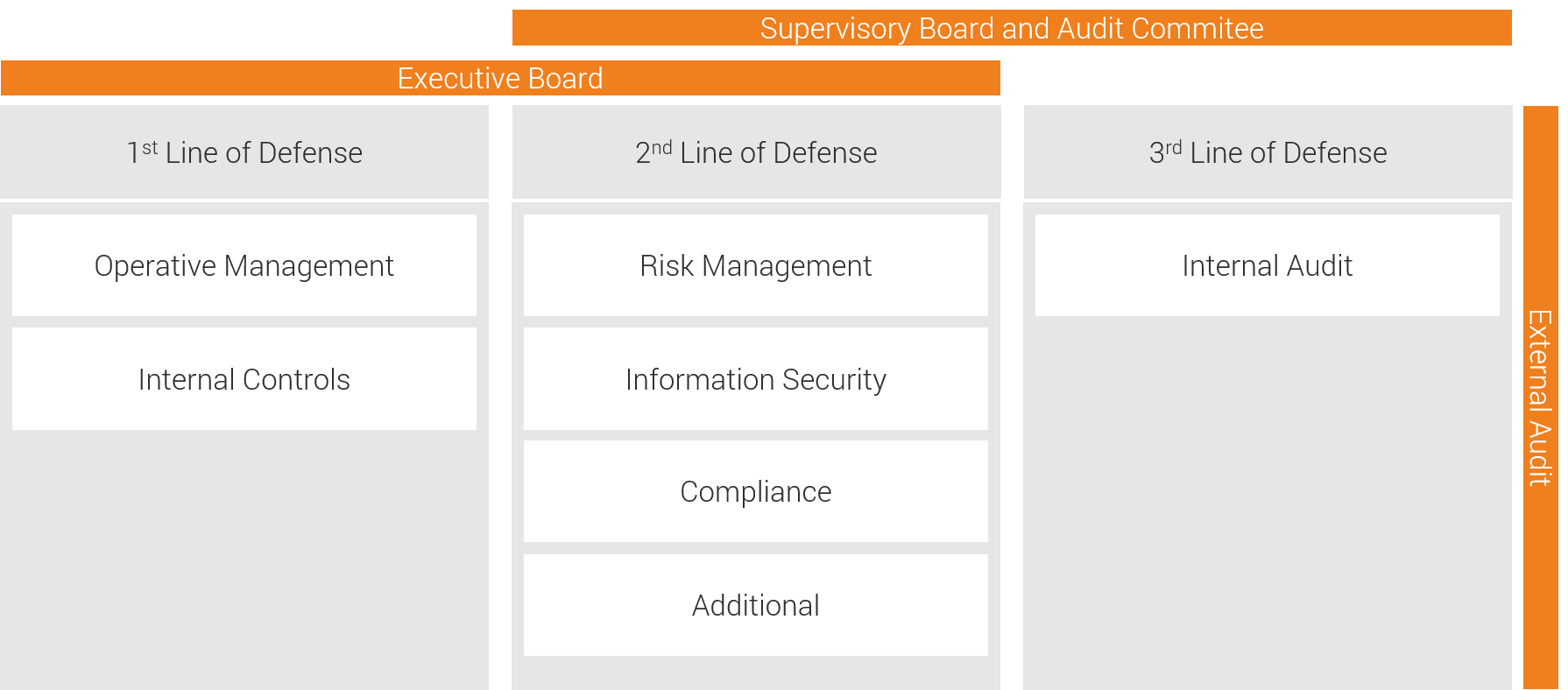Click green area left of Supervisory Board banner

pos(254,28)
